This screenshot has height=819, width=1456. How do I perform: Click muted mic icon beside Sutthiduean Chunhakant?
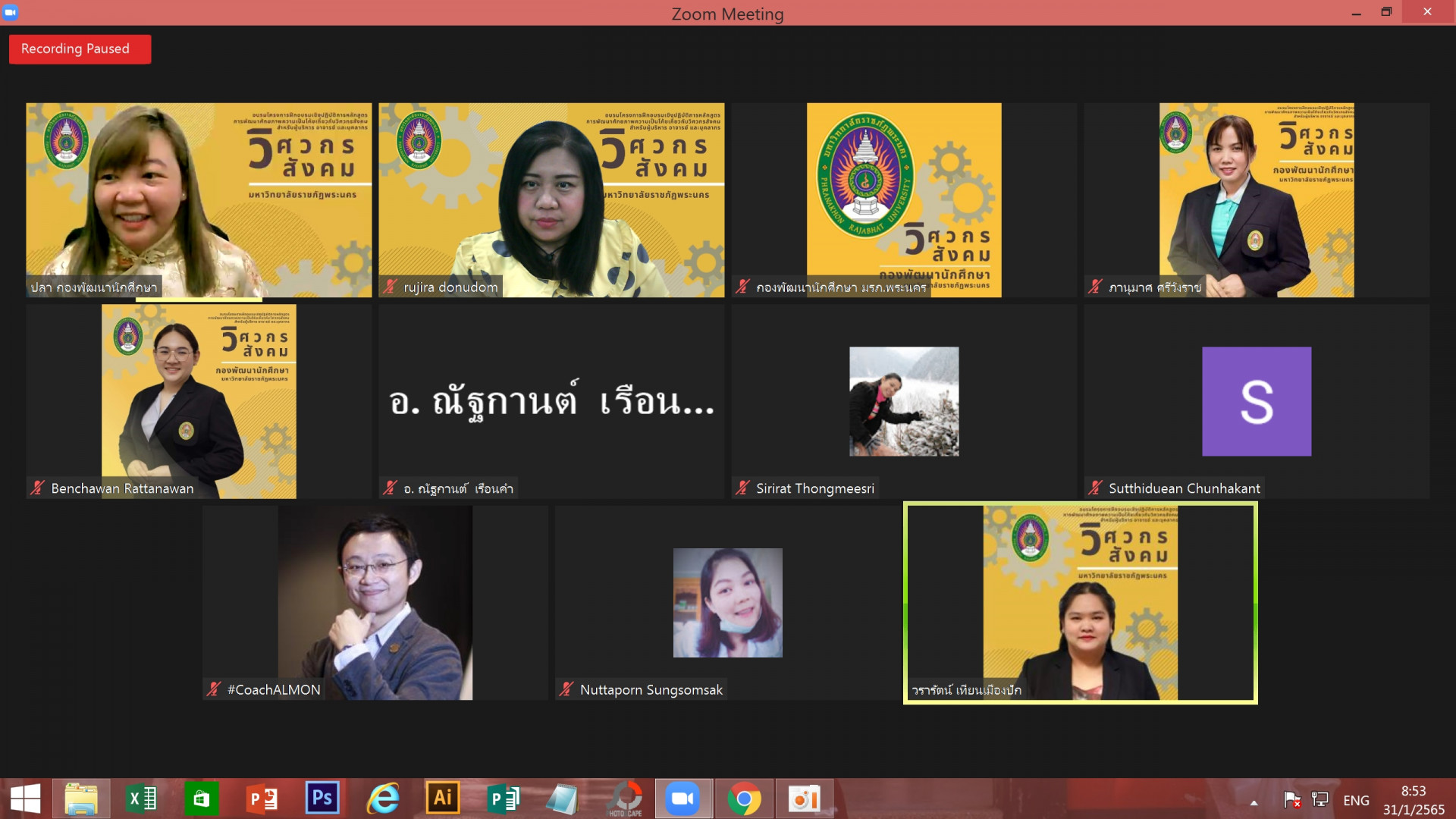click(x=1095, y=488)
